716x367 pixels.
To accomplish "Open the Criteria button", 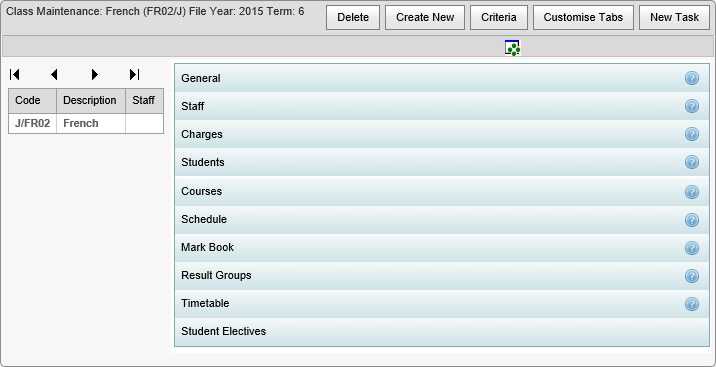I will point(499,17).
